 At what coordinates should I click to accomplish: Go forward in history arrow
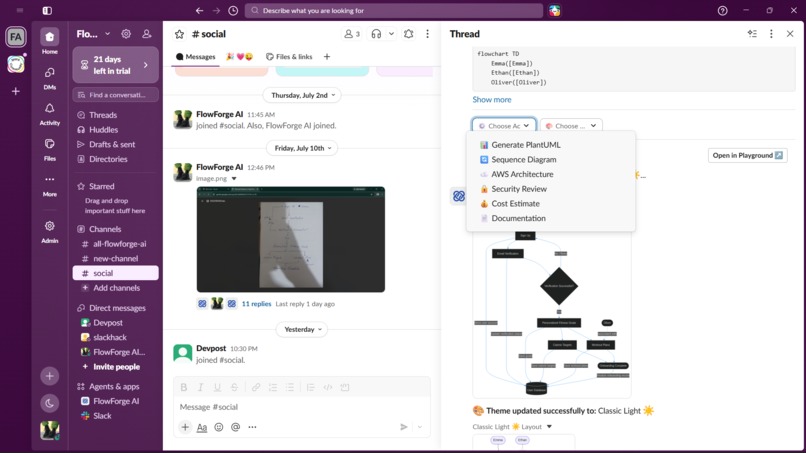[x=216, y=10]
